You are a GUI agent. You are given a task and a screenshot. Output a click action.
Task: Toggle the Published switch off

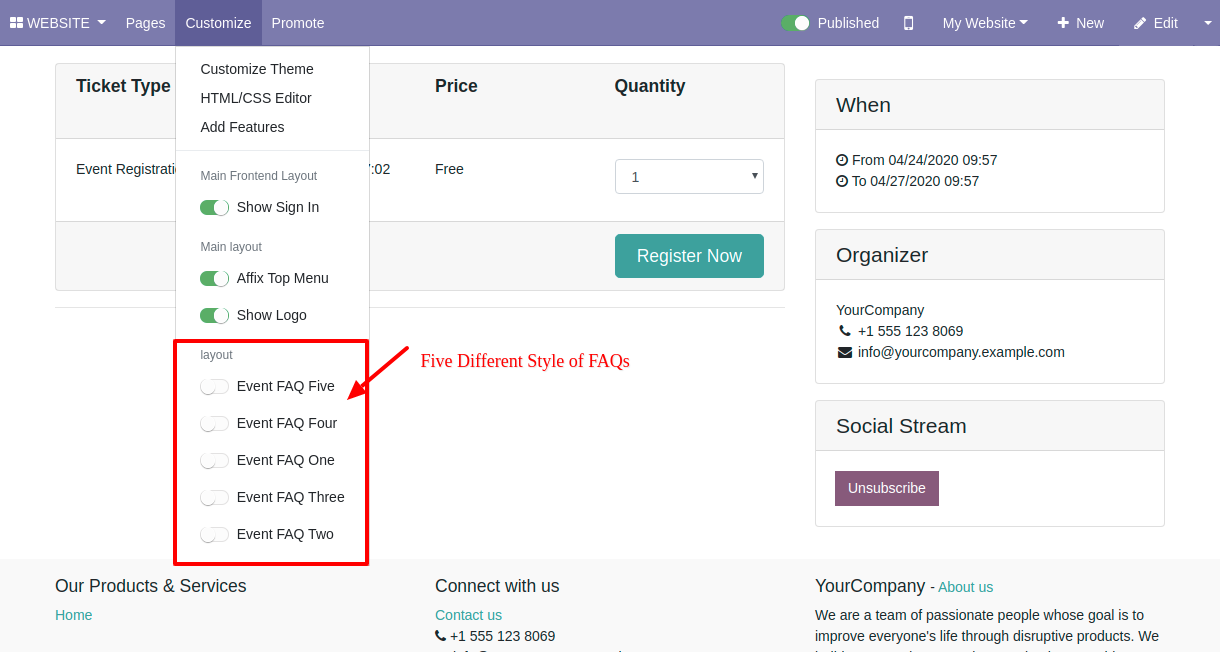(796, 23)
